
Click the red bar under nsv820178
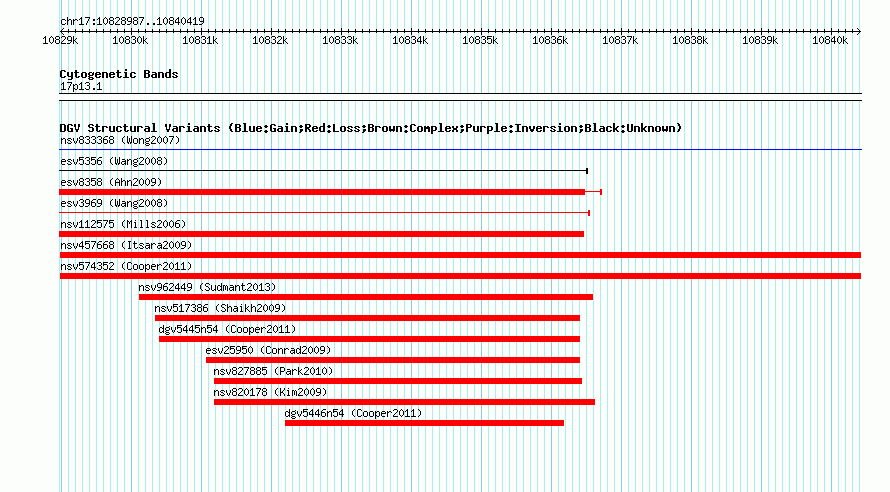[x=404, y=402]
